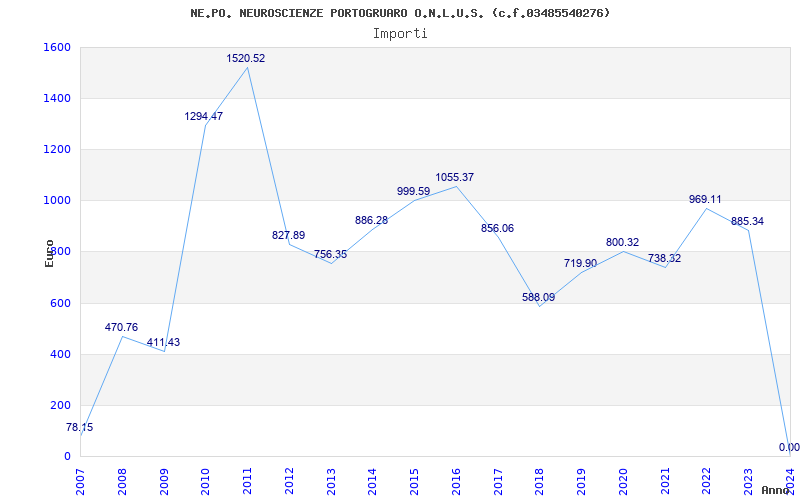Select the 2020 year label
800x500 pixels.
coord(623,482)
